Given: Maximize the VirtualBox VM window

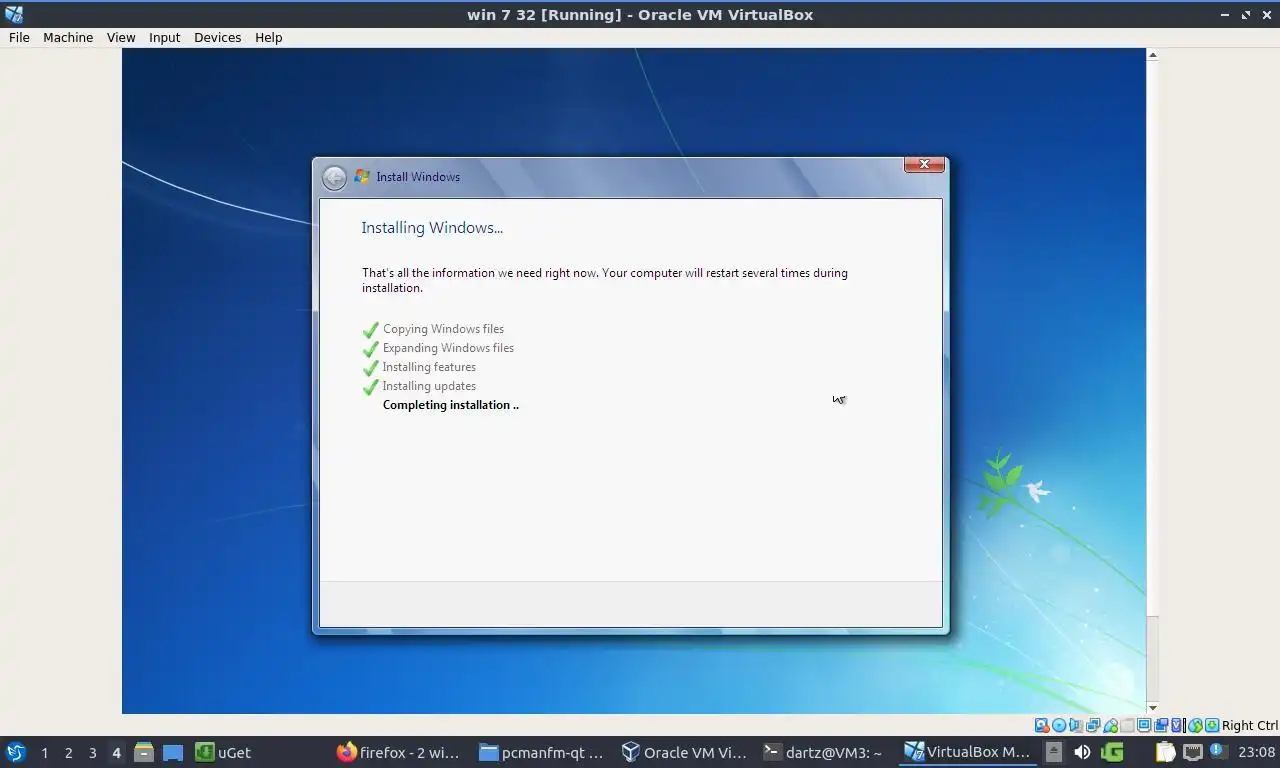Looking at the screenshot, I should click(x=1246, y=15).
